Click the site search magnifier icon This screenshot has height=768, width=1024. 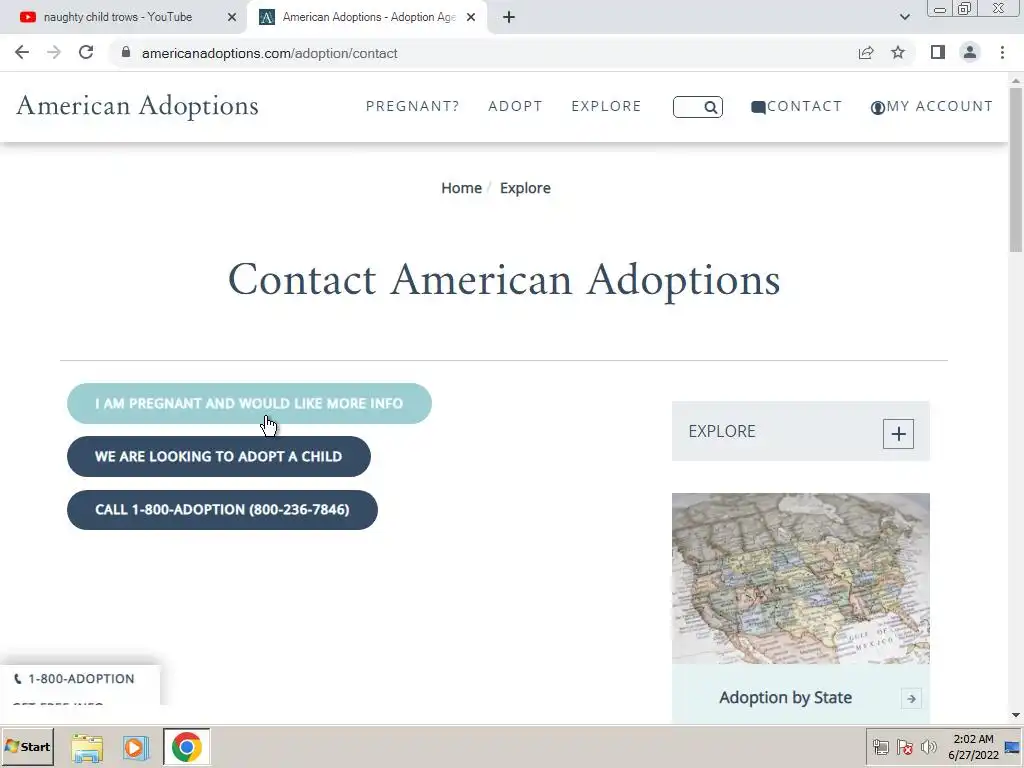tap(711, 107)
